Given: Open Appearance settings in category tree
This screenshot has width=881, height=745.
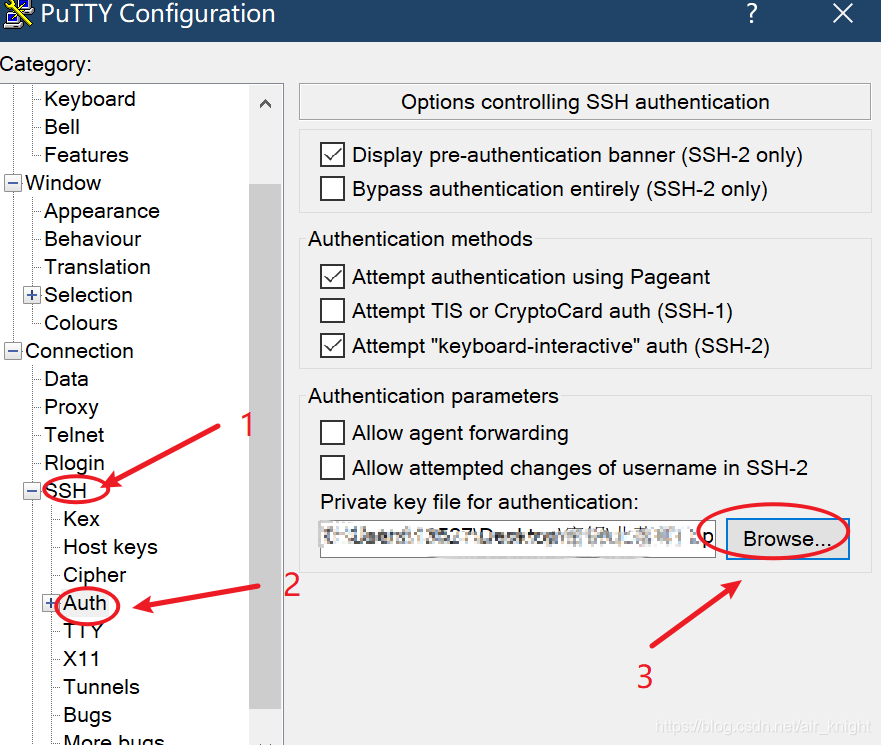Looking at the screenshot, I should [102, 211].
